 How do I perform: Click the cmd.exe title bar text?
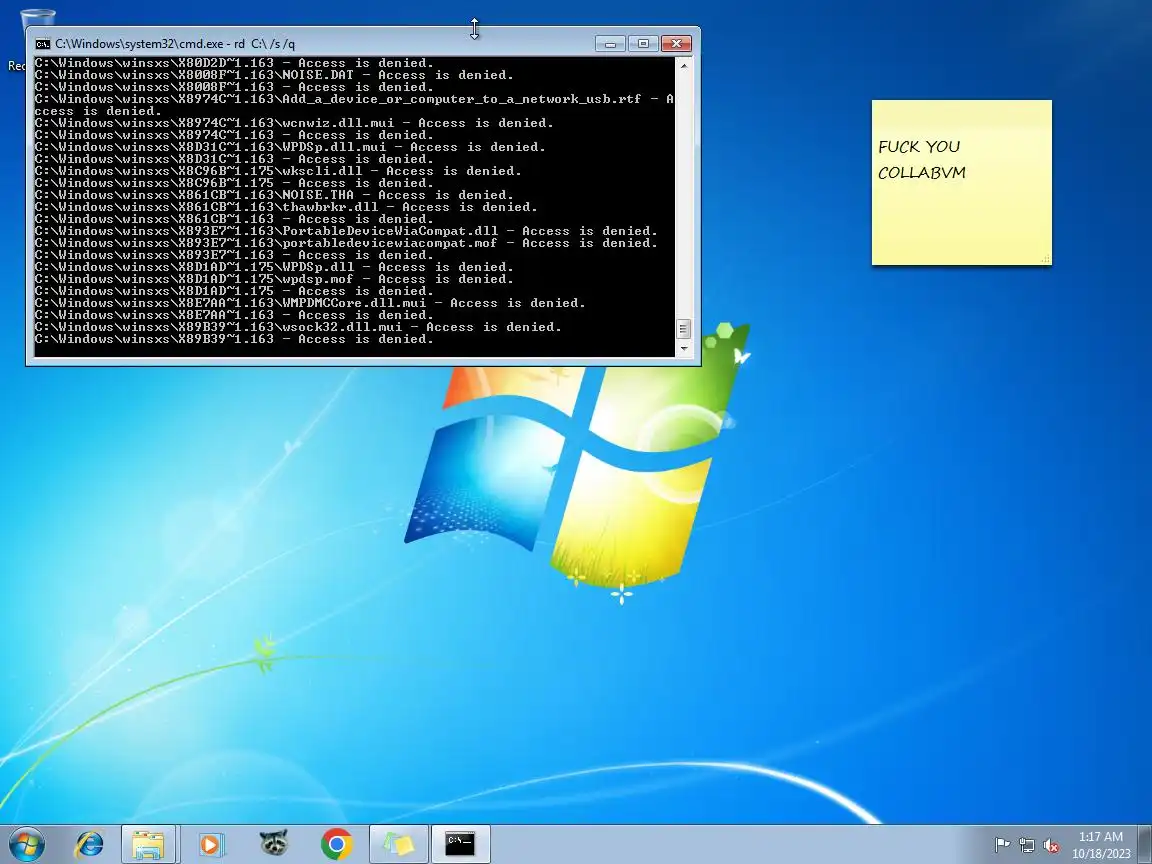tap(175, 44)
